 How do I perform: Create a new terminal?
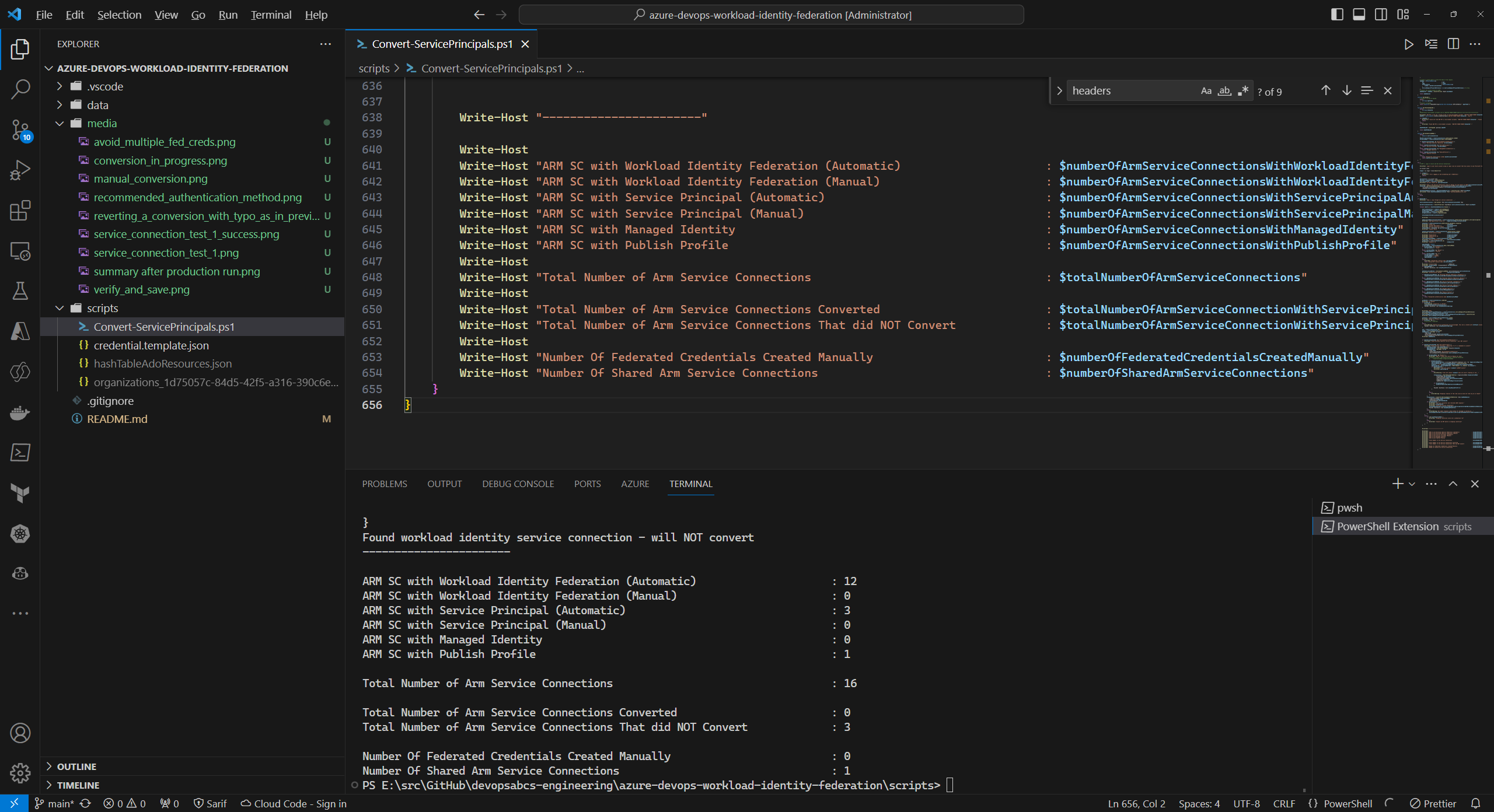[1397, 484]
